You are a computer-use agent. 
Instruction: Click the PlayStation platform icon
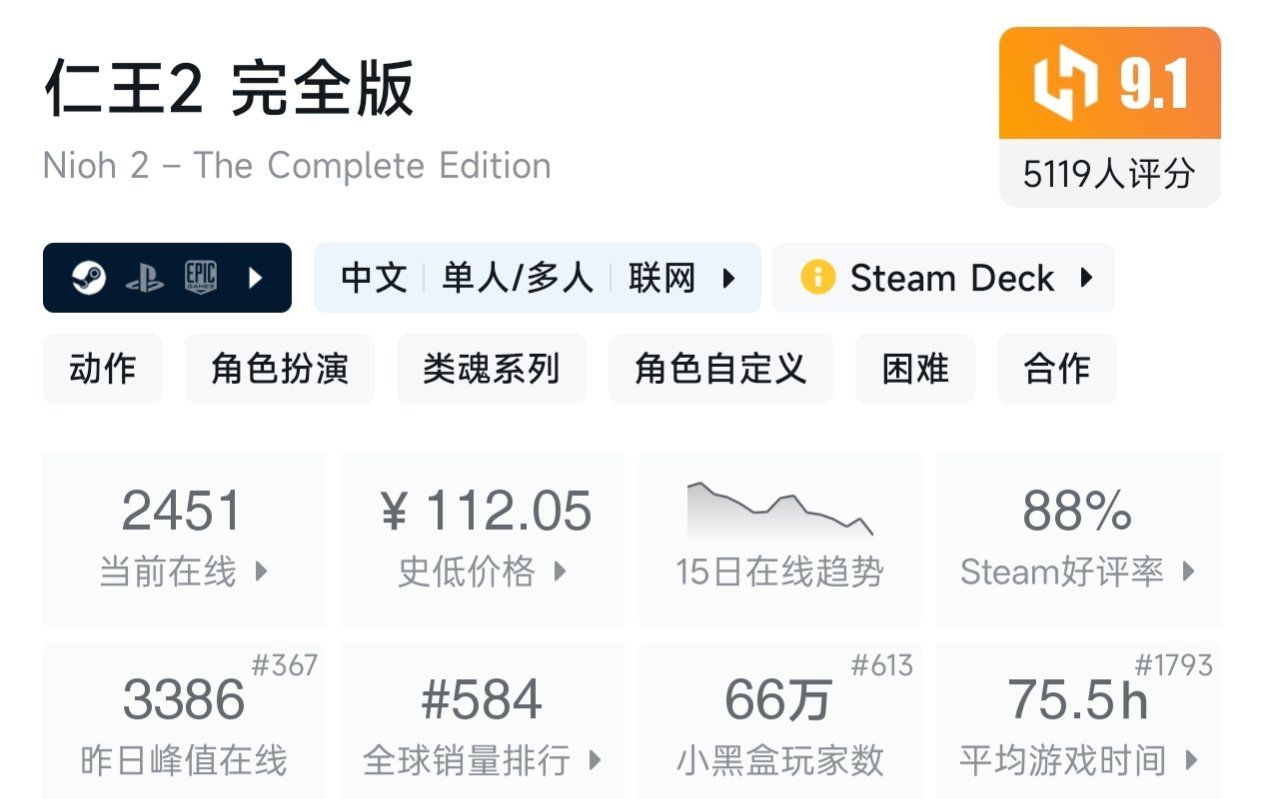pos(144,278)
